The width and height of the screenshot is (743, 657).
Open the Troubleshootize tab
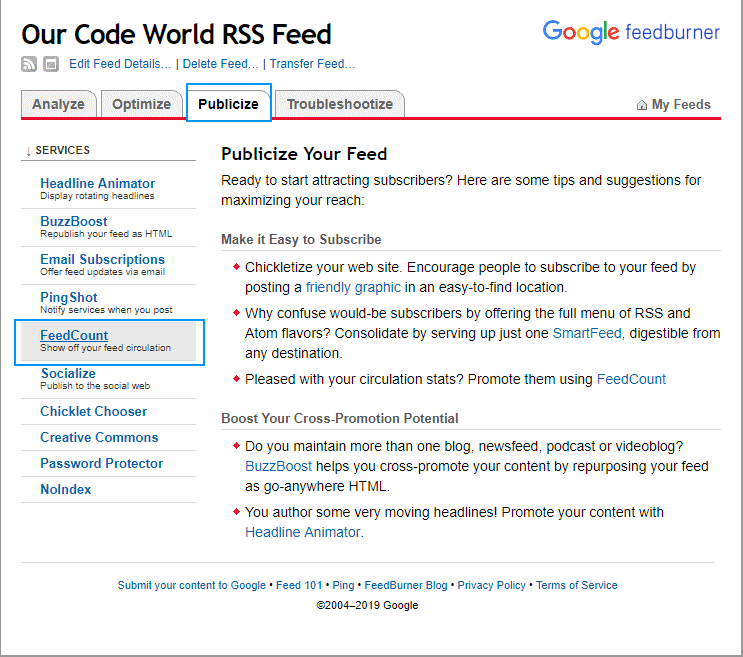[x=340, y=104]
